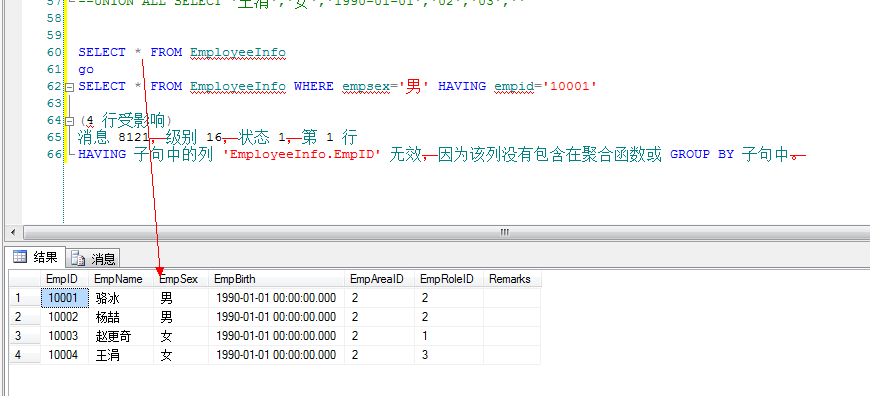Select row header number 2
Image resolution: width=870 pixels, height=396 pixels.
tap(25, 317)
